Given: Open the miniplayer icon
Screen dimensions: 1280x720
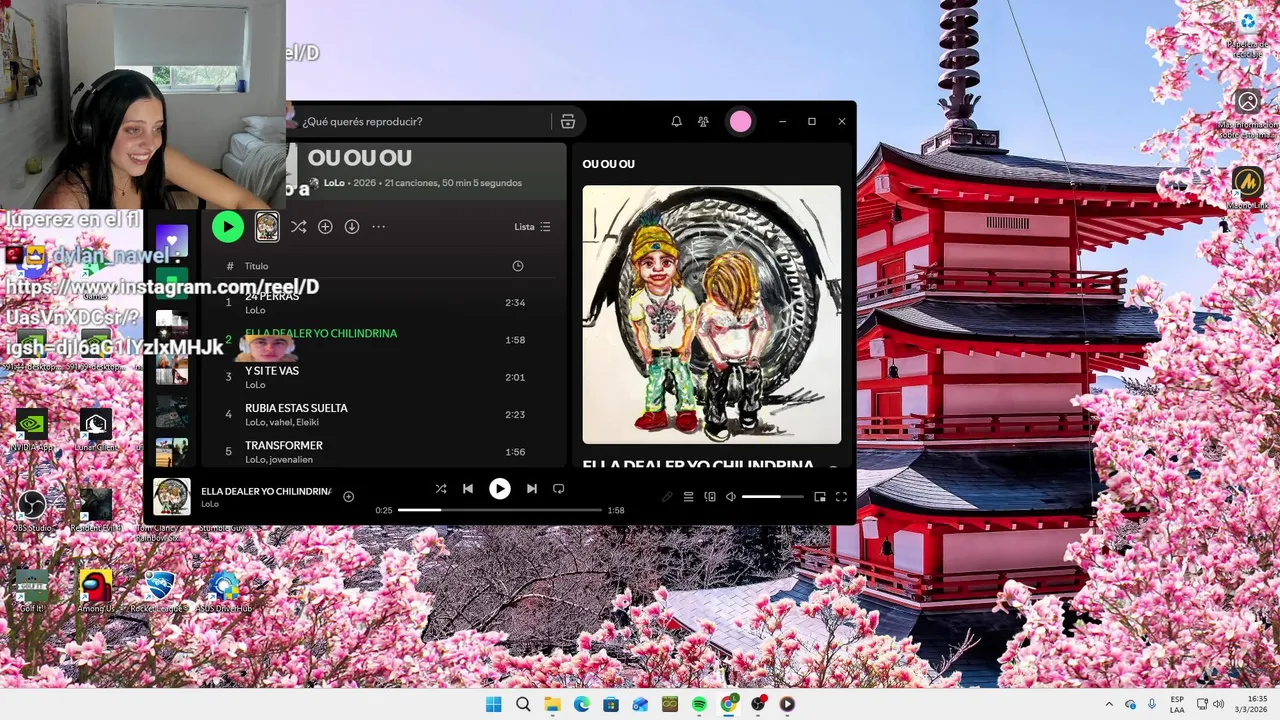Looking at the screenshot, I should [820, 497].
